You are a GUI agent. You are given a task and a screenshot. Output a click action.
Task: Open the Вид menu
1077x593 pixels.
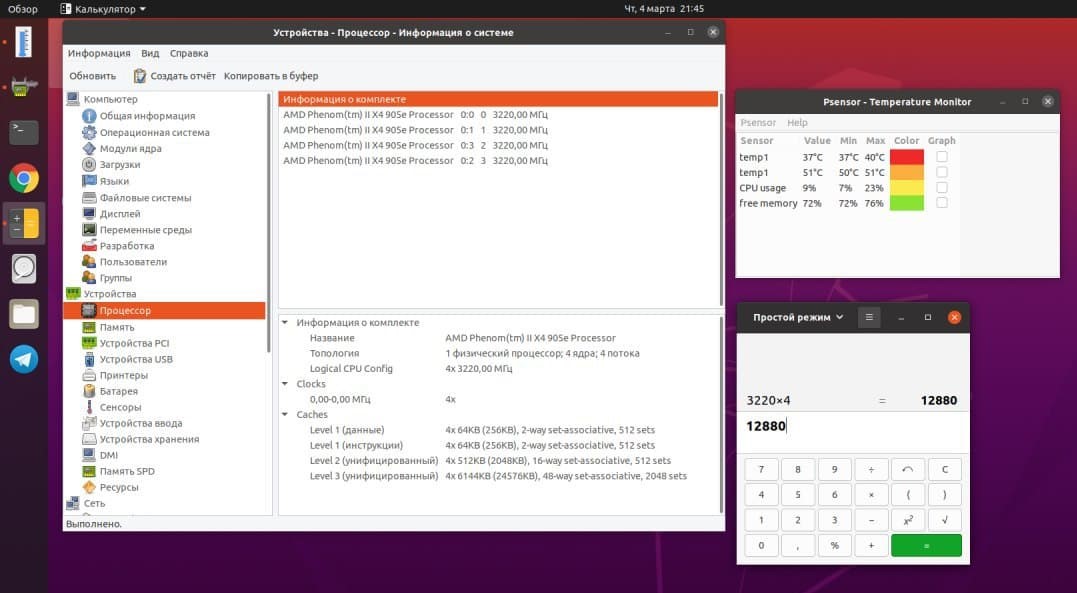point(150,53)
